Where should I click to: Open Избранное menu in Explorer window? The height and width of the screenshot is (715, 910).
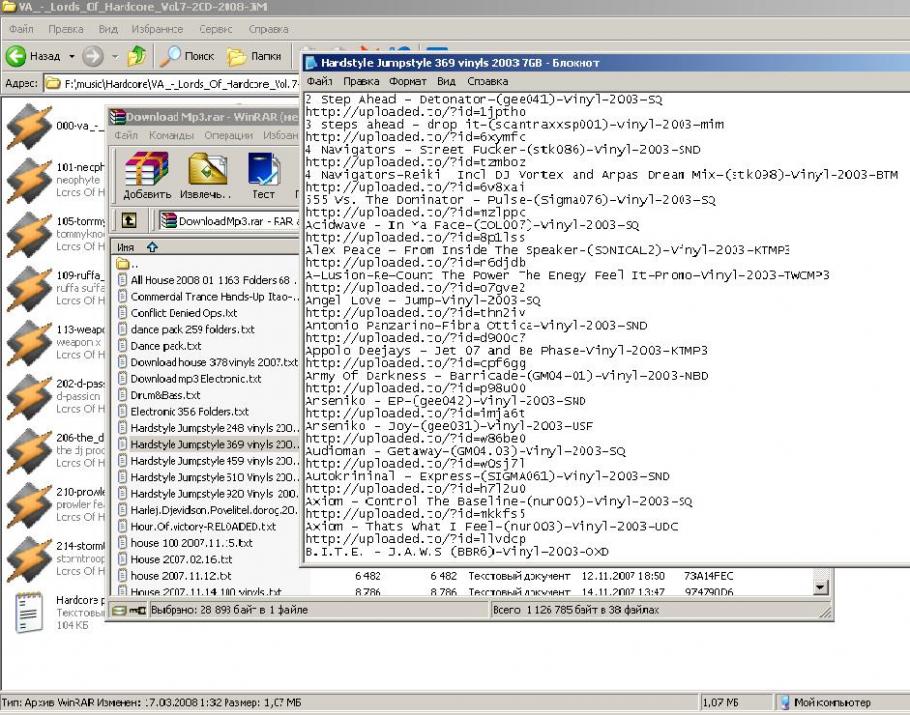(x=157, y=29)
